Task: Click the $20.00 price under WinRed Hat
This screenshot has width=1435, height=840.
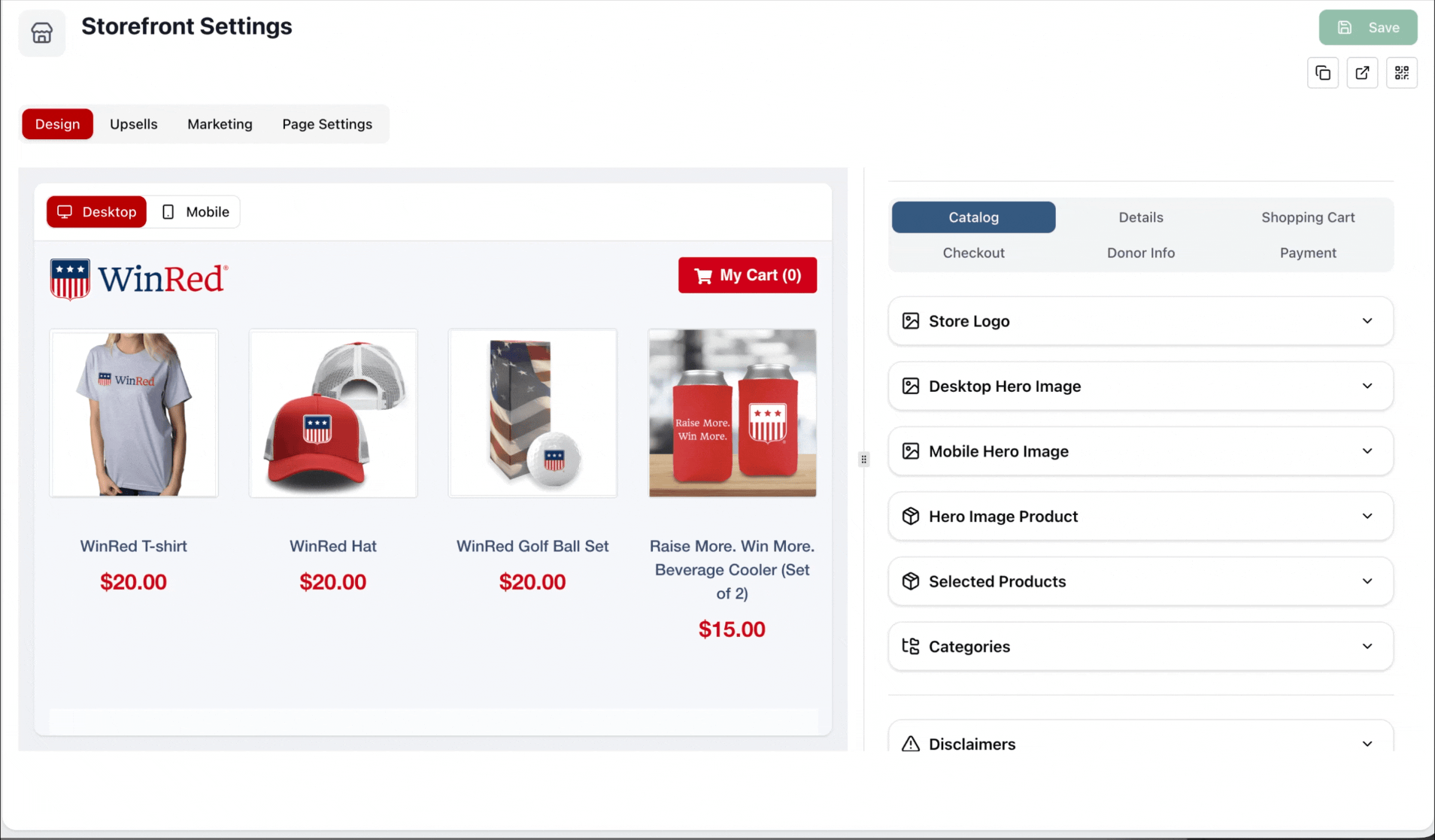Action: pos(333,582)
